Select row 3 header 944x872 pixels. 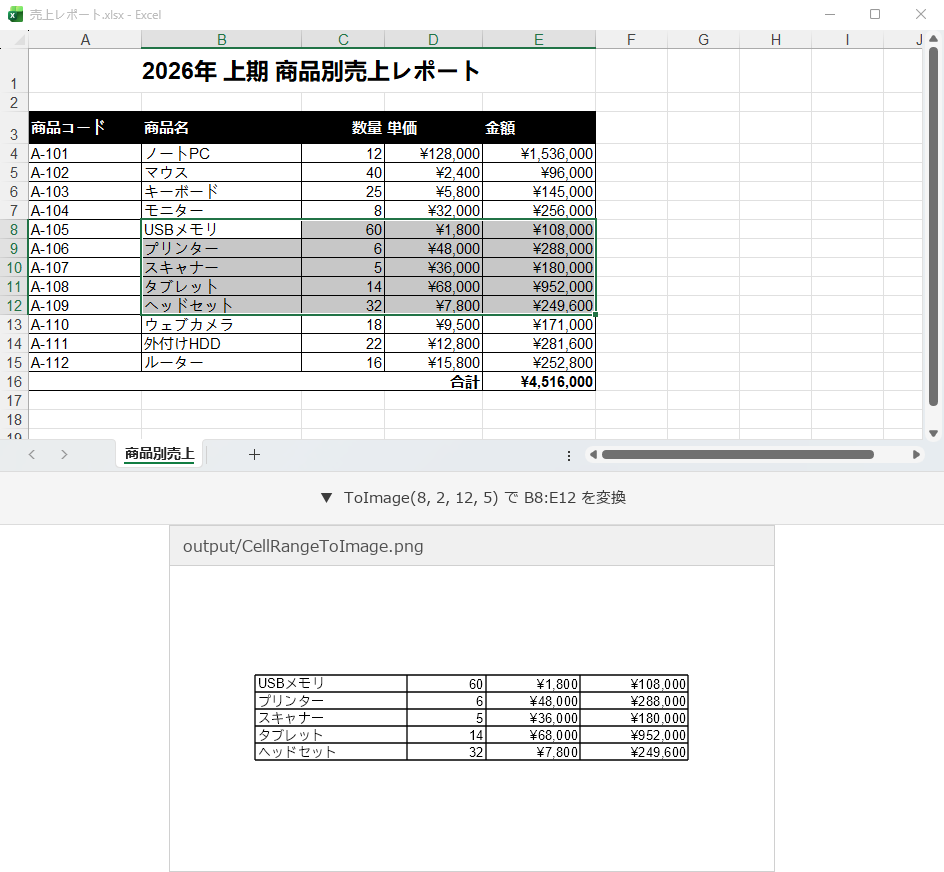(14, 128)
